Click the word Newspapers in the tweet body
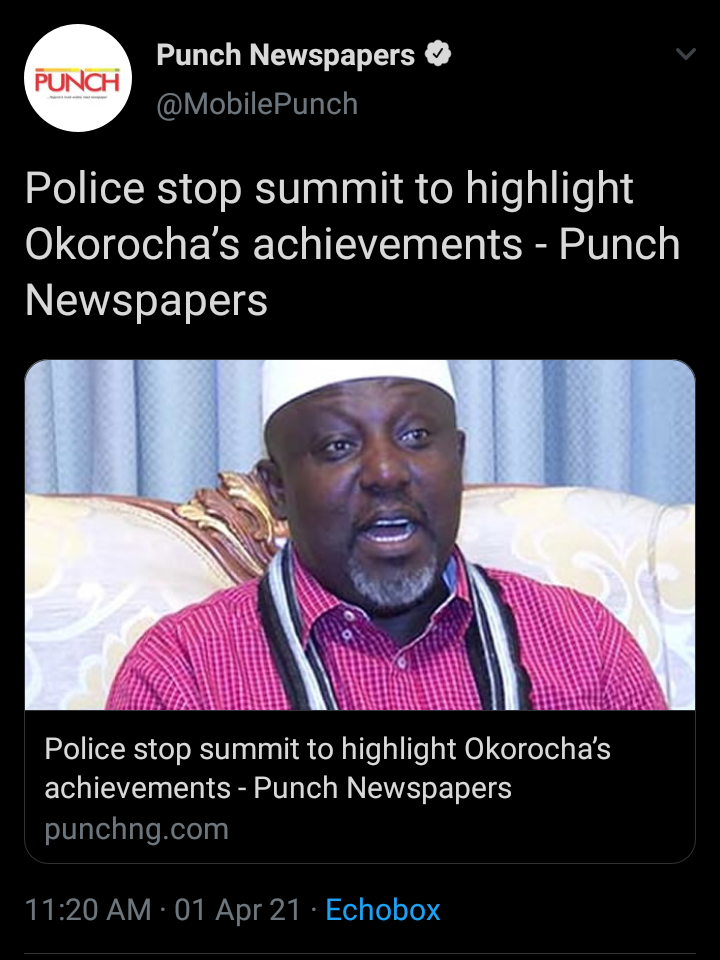 pos(146,301)
